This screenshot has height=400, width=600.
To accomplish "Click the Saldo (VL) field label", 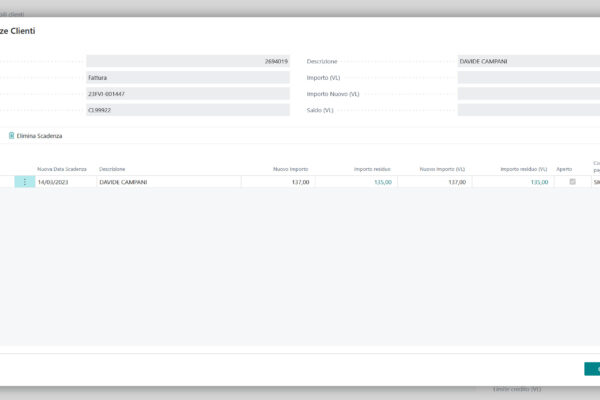I will 320,110.
